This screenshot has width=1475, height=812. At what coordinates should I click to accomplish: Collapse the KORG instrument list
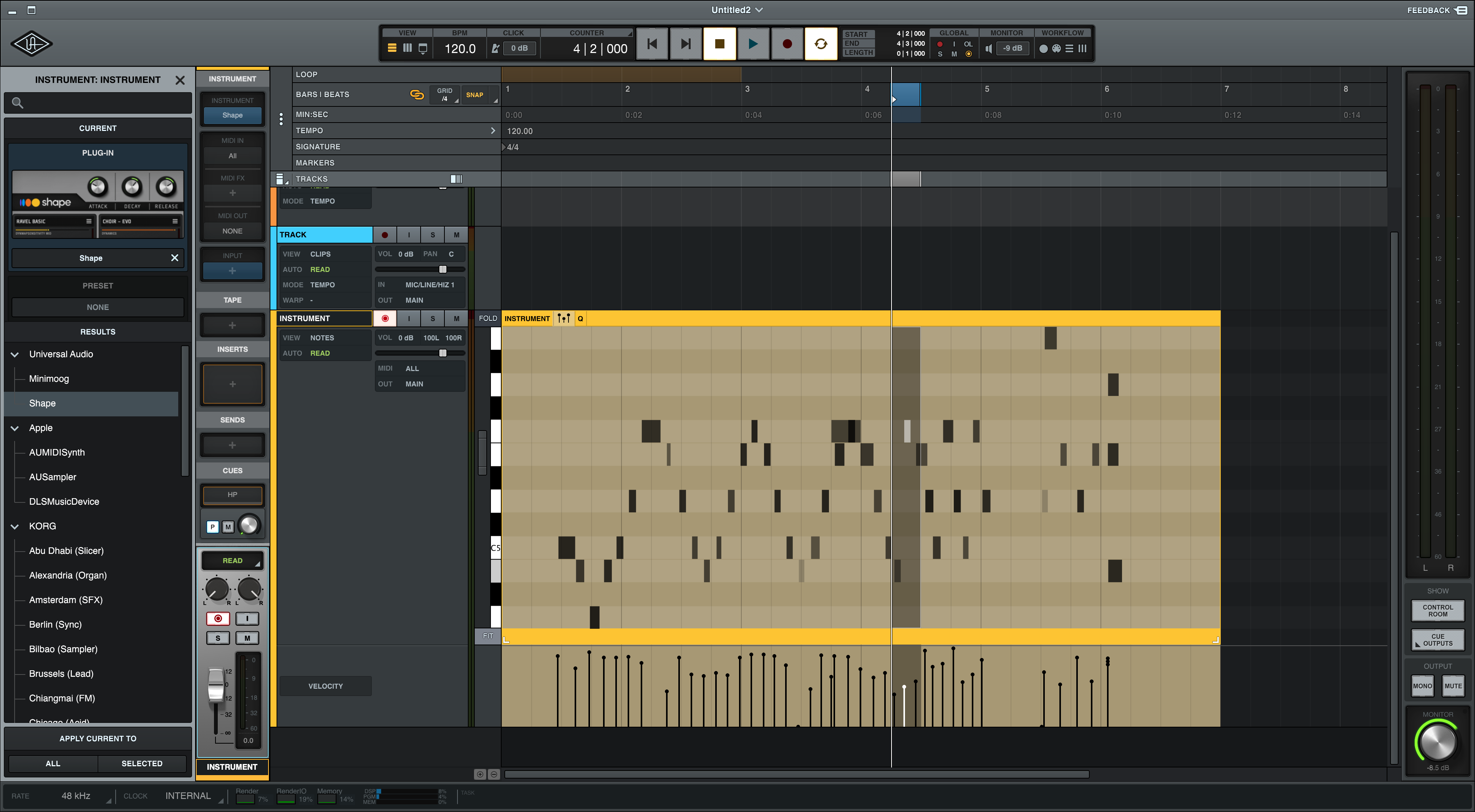pos(15,526)
